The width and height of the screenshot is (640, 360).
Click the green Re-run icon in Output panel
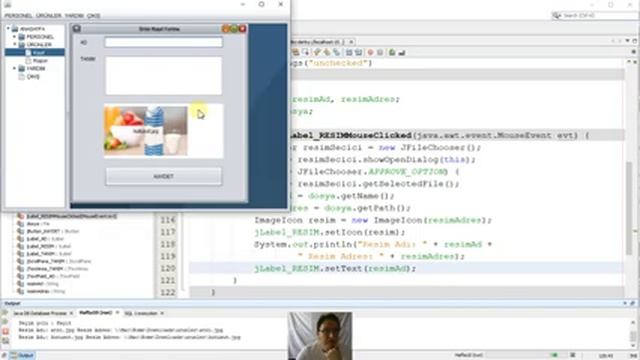[5, 313]
